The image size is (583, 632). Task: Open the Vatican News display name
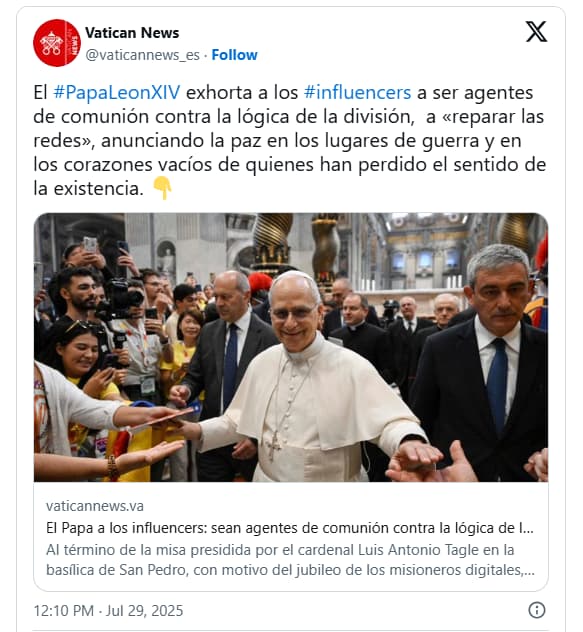pos(132,33)
